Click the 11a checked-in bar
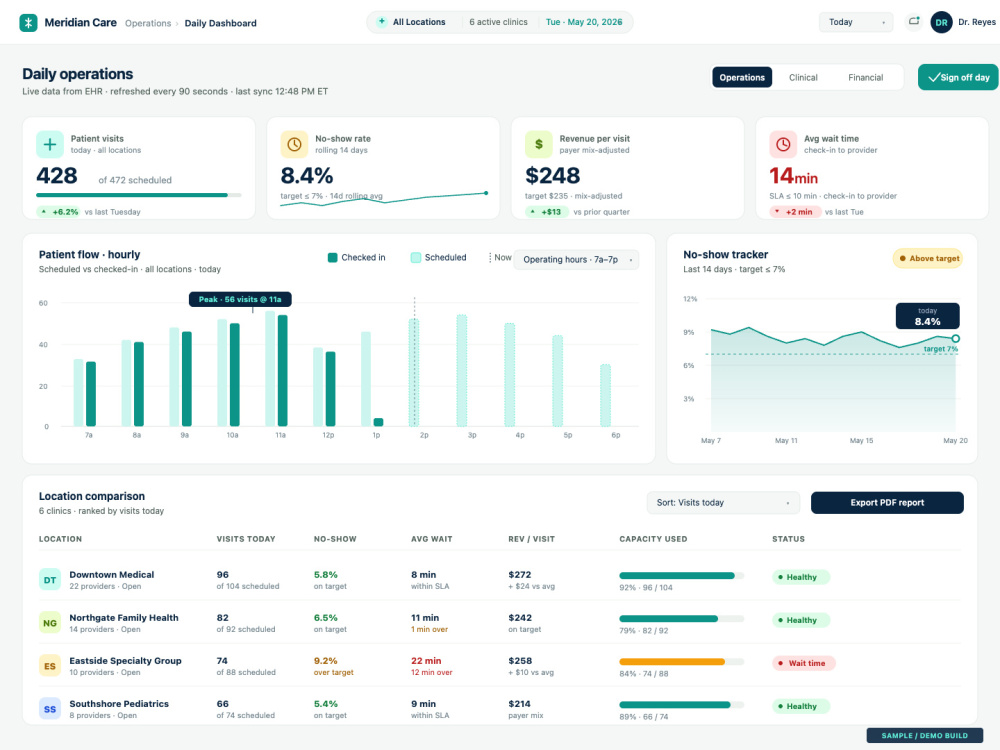1000x750 pixels. 283,371
